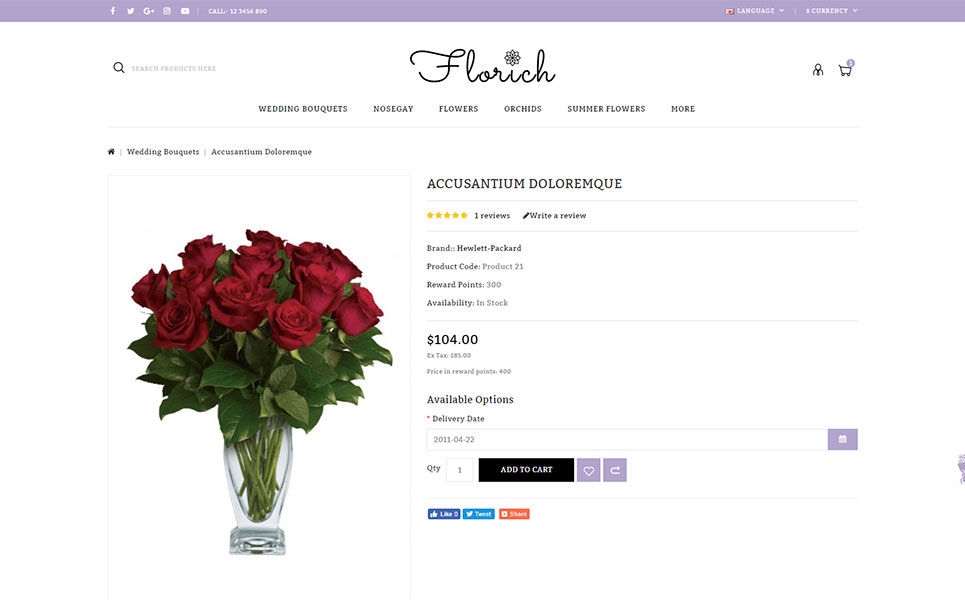Click the quantity input field
The height and width of the screenshot is (600, 965).
tap(460, 470)
